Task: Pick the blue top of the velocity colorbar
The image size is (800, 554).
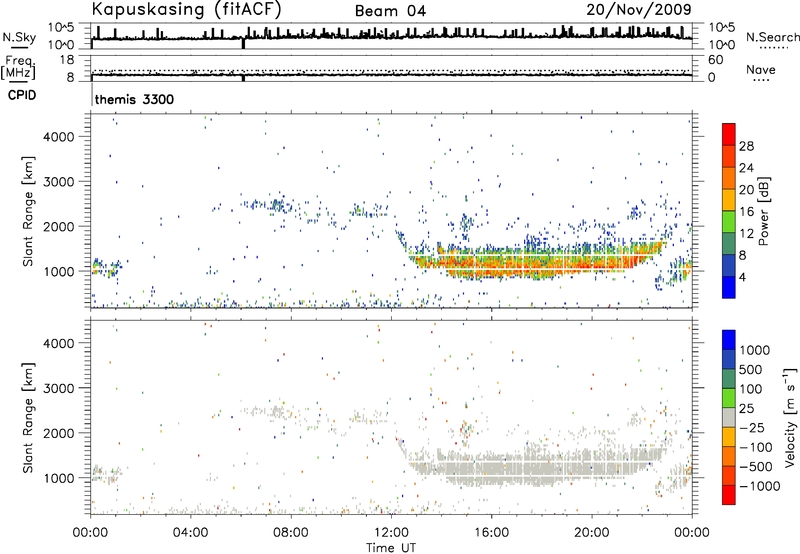Action: pyautogui.click(x=729, y=340)
